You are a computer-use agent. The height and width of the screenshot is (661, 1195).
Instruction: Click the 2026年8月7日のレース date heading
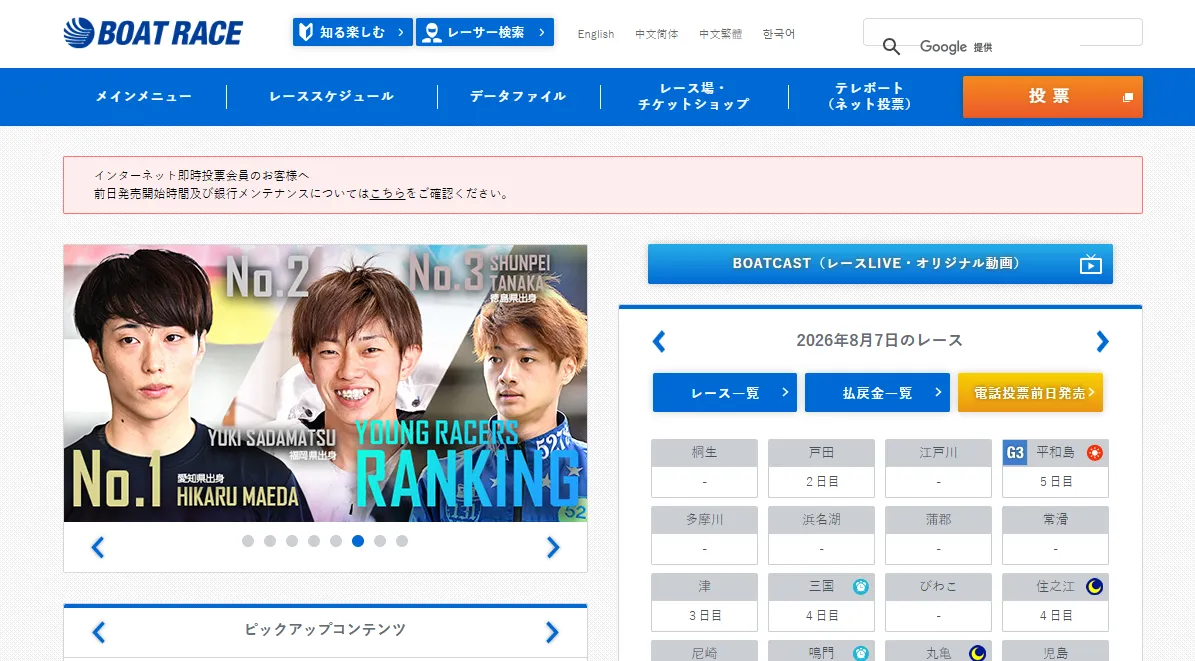coord(879,341)
